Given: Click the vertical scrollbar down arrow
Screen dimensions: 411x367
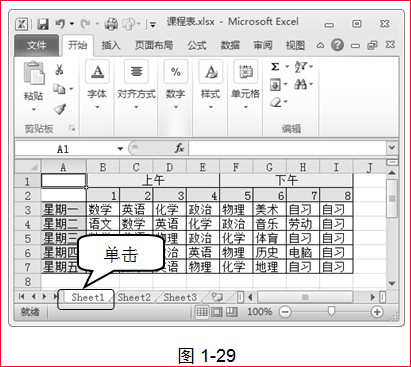Looking at the screenshot, I should click(392, 284).
